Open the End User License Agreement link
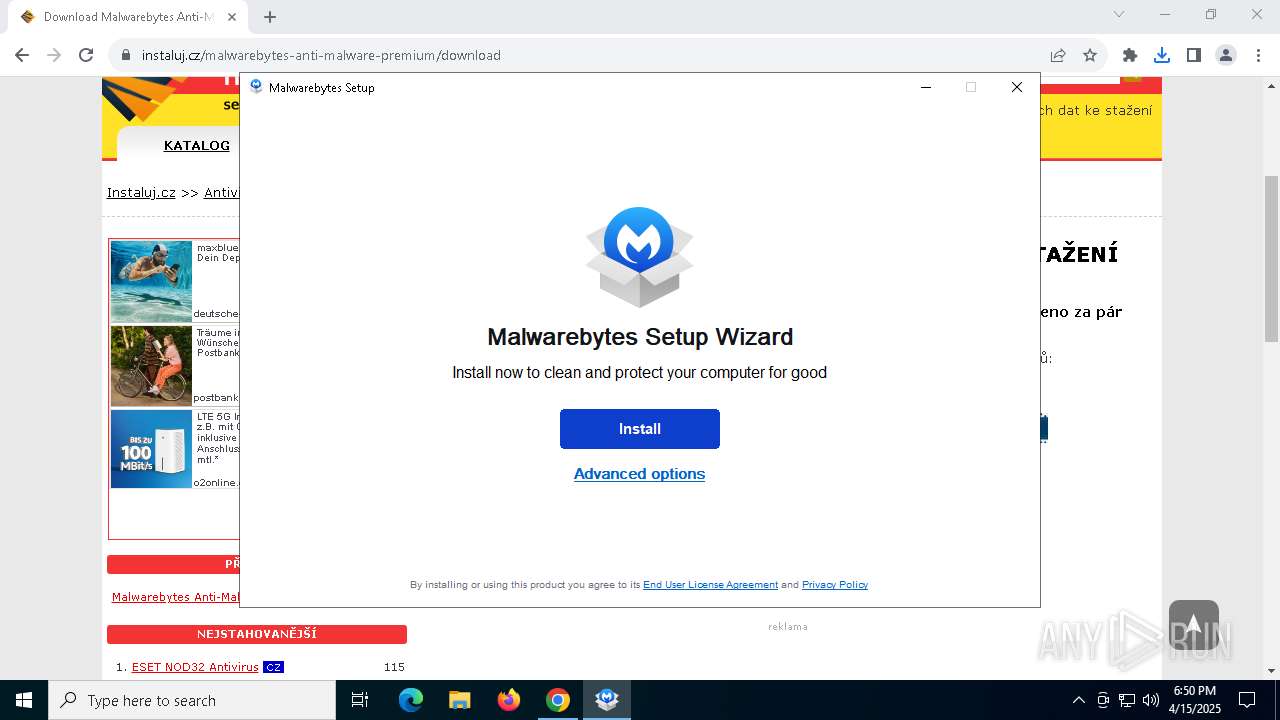Screen dimensions: 1280x720 [x=710, y=585]
